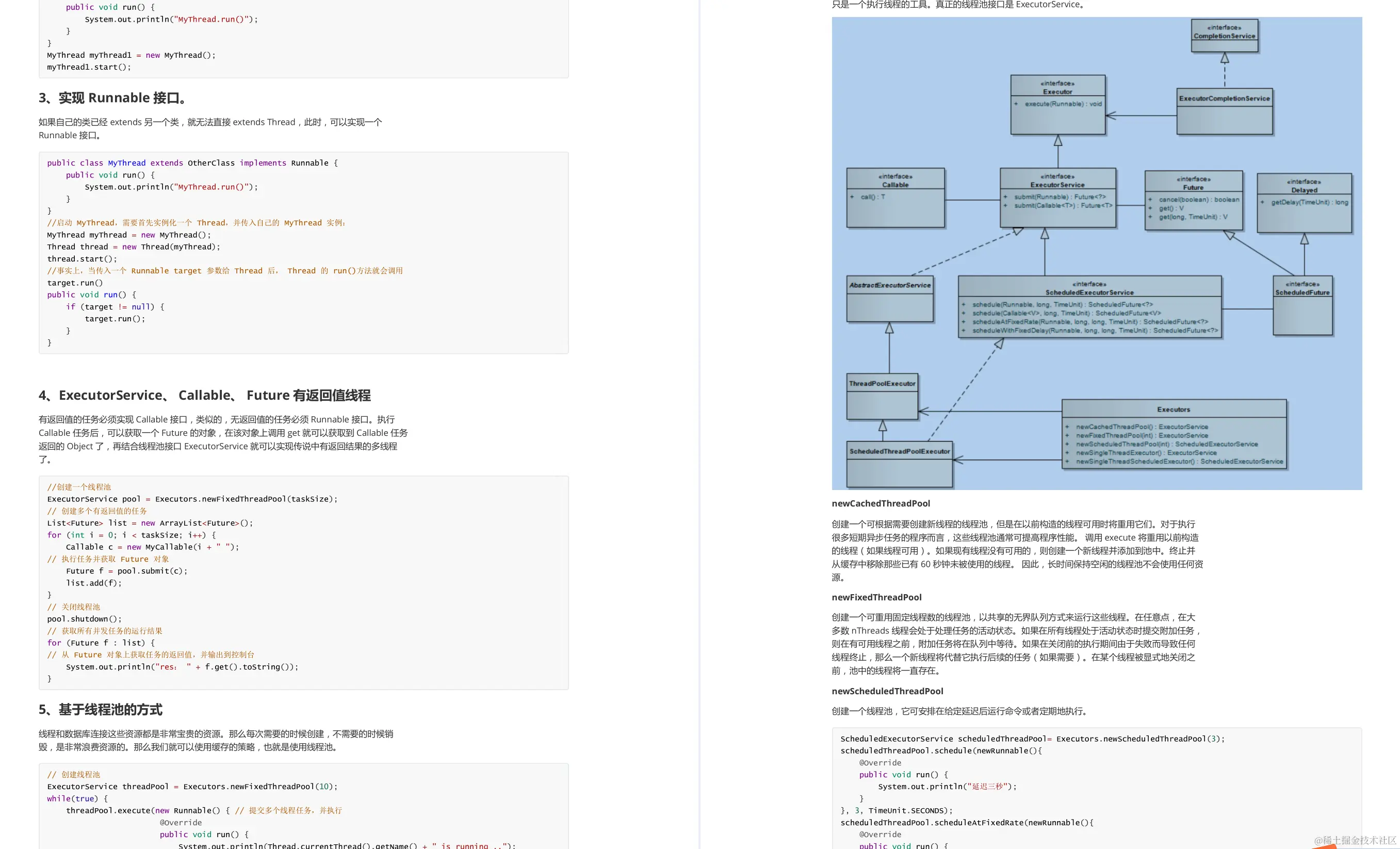
Task: Click the ScheduledThreadPoolExecutor class box
Action: point(899,464)
